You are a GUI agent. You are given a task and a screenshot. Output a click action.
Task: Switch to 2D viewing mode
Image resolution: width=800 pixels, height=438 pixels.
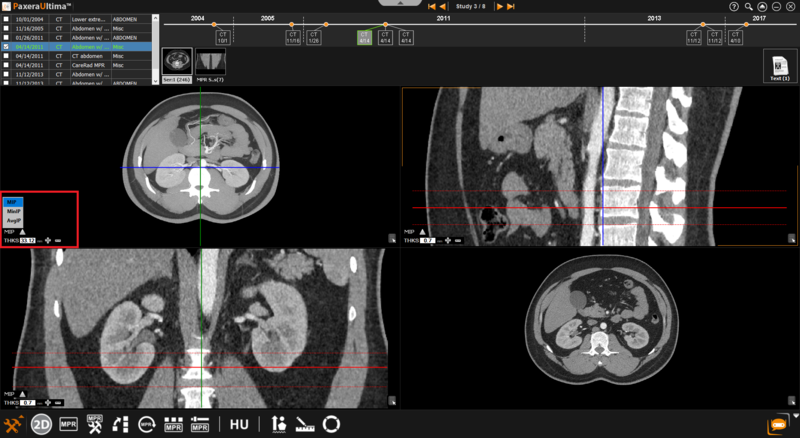click(42, 424)
